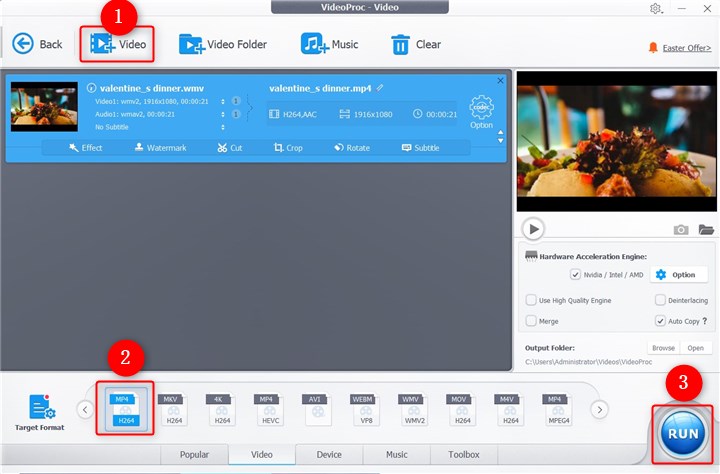
Task: Show next format options
Action: pyautogui.click(x=599, y=409)
